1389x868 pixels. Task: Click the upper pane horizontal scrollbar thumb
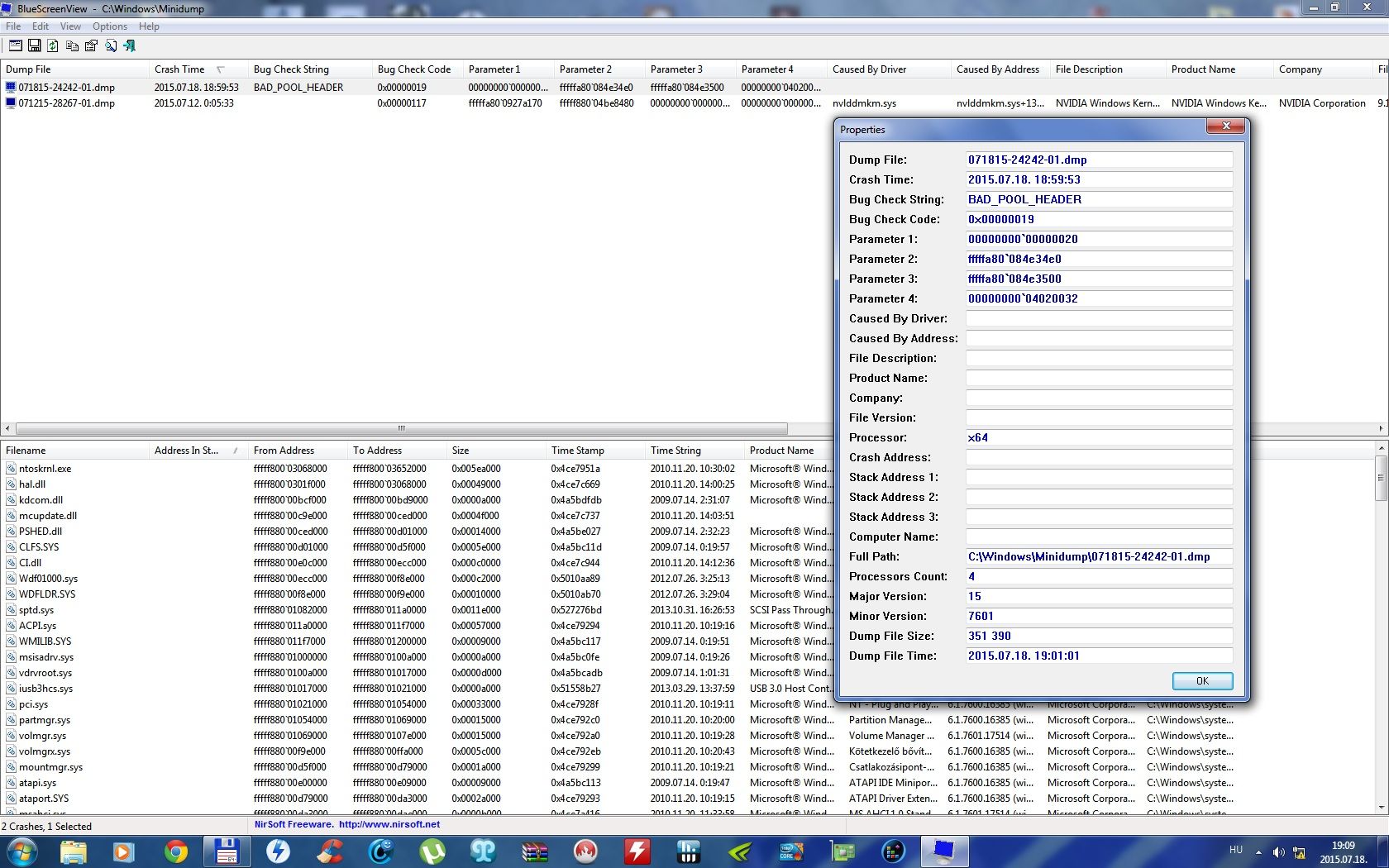tap(401, 428)
